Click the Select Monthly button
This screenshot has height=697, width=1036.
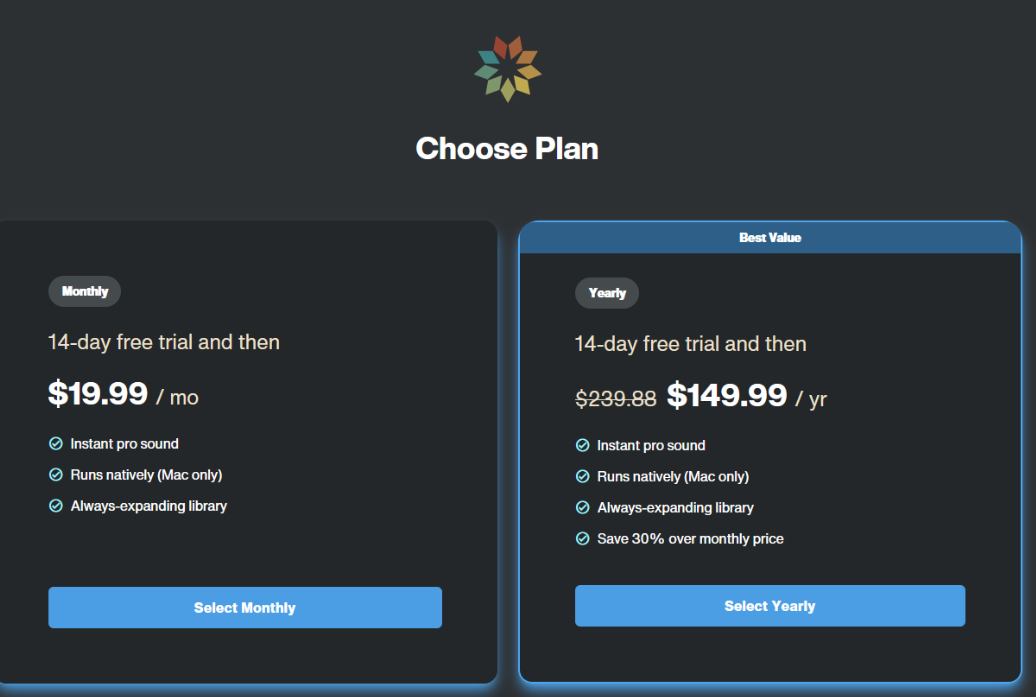coord(245,608)
